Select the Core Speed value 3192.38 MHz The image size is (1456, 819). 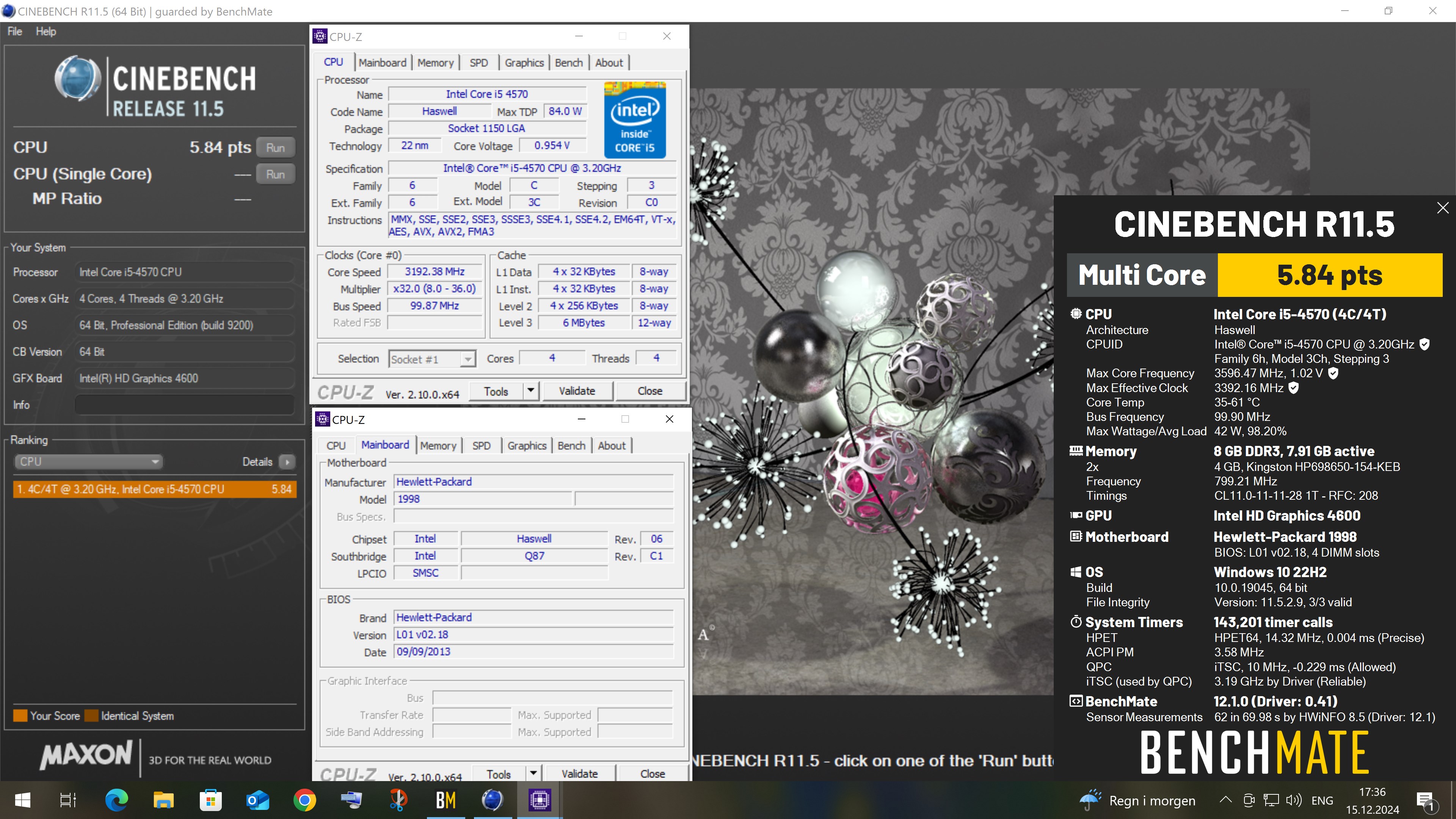click(x=434, y=272)
